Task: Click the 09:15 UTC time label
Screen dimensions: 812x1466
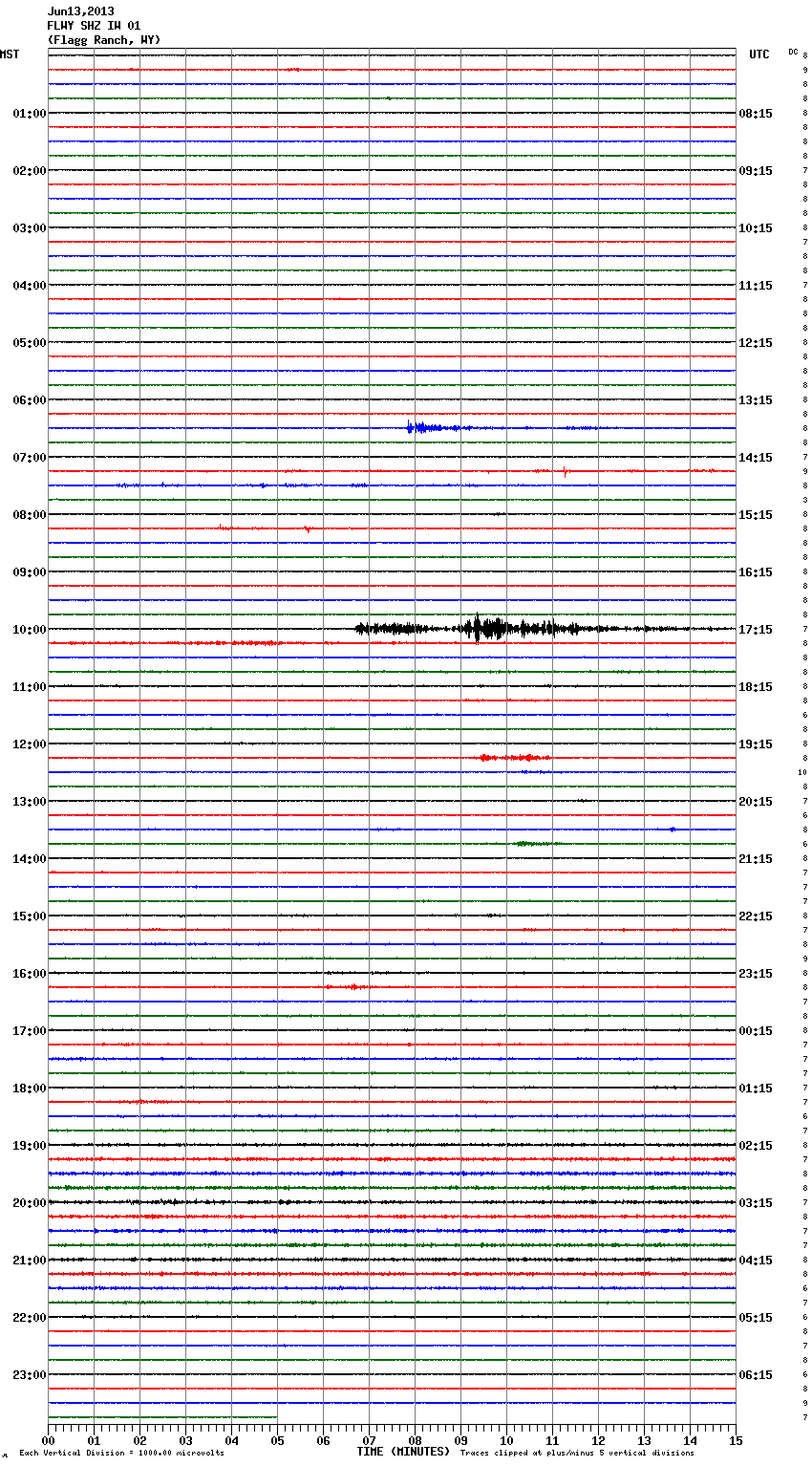Action: pos(756,171)
